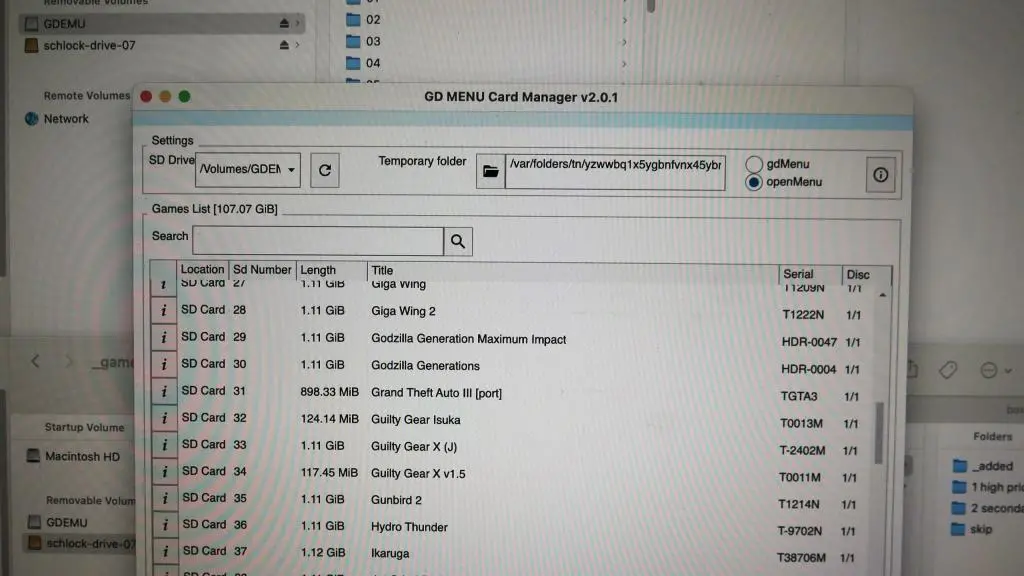
Task: Refresh the SD drive list
Action: tap(325, 170)
